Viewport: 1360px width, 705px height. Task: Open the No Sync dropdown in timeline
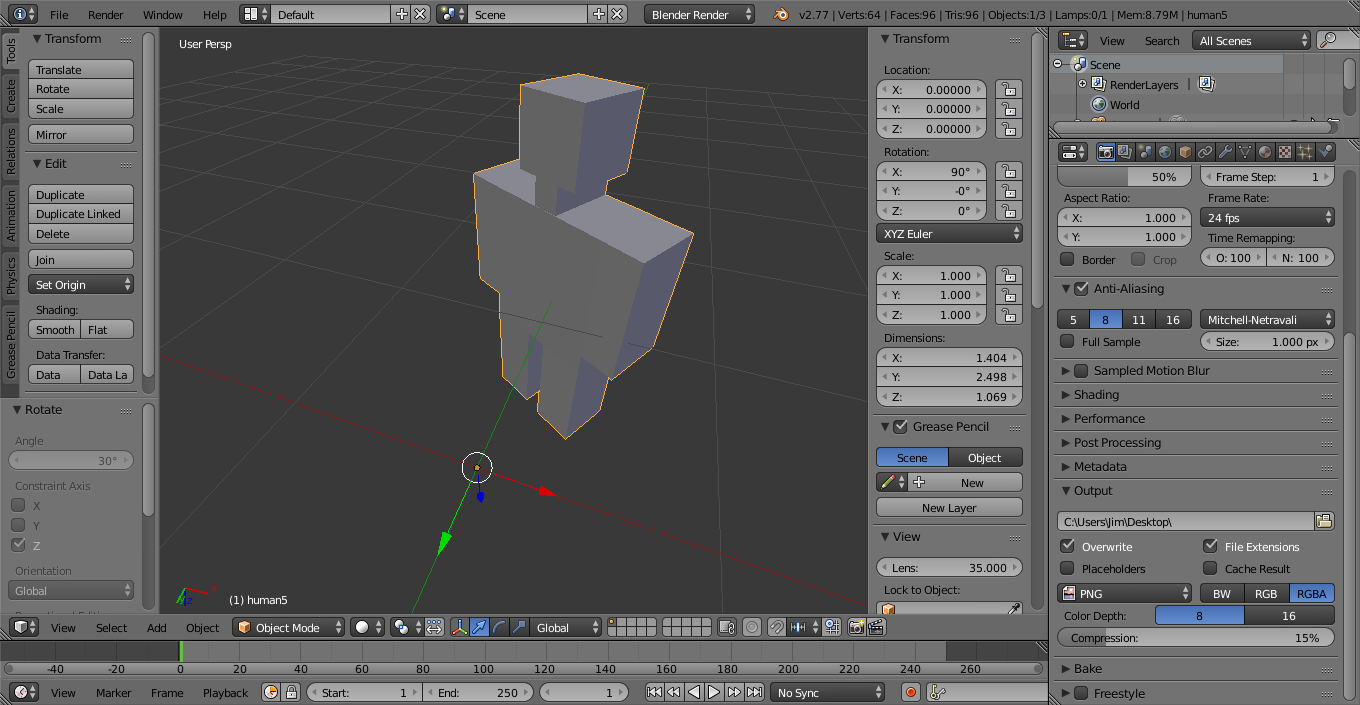tap(828, 692)
